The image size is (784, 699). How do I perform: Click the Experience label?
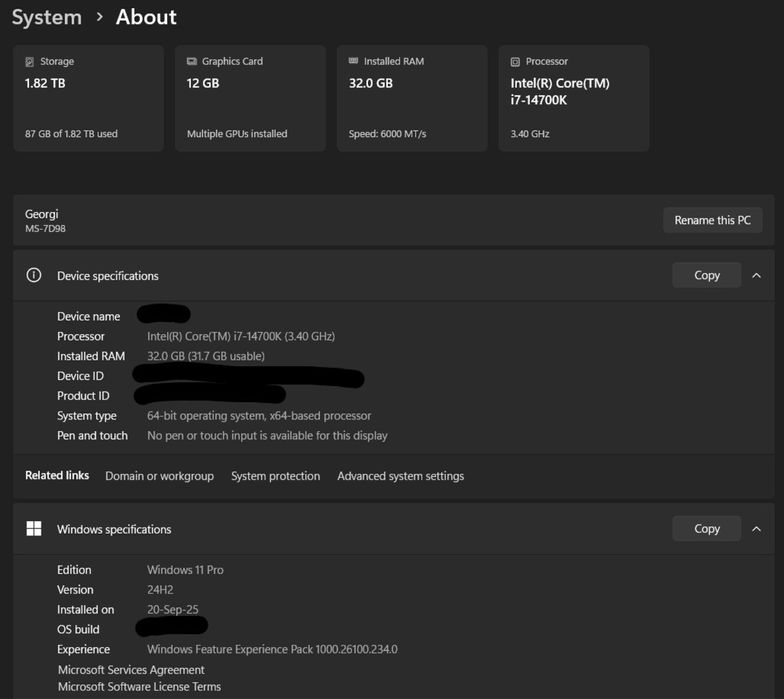click(x=84, y=650)
